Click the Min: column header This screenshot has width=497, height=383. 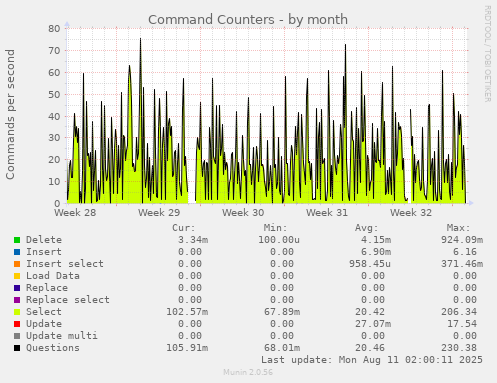(275, 228)
